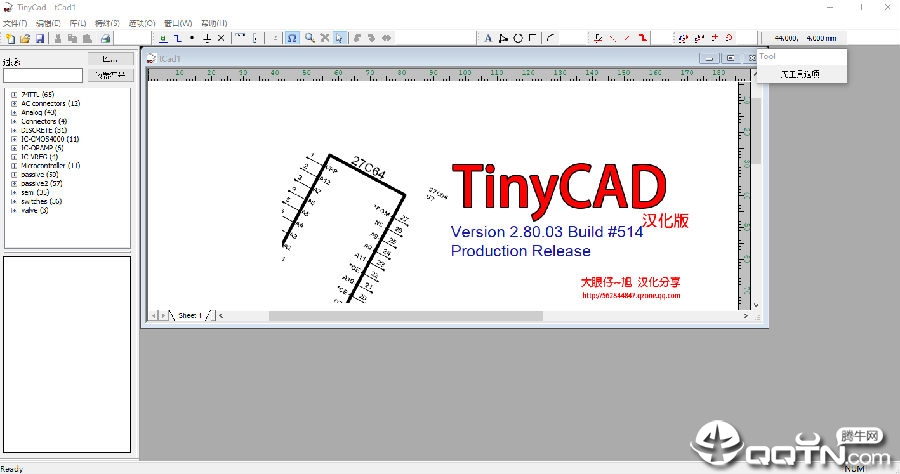Click the Cut scissors icon
The image size is (900, 474).
coord(58,38)
